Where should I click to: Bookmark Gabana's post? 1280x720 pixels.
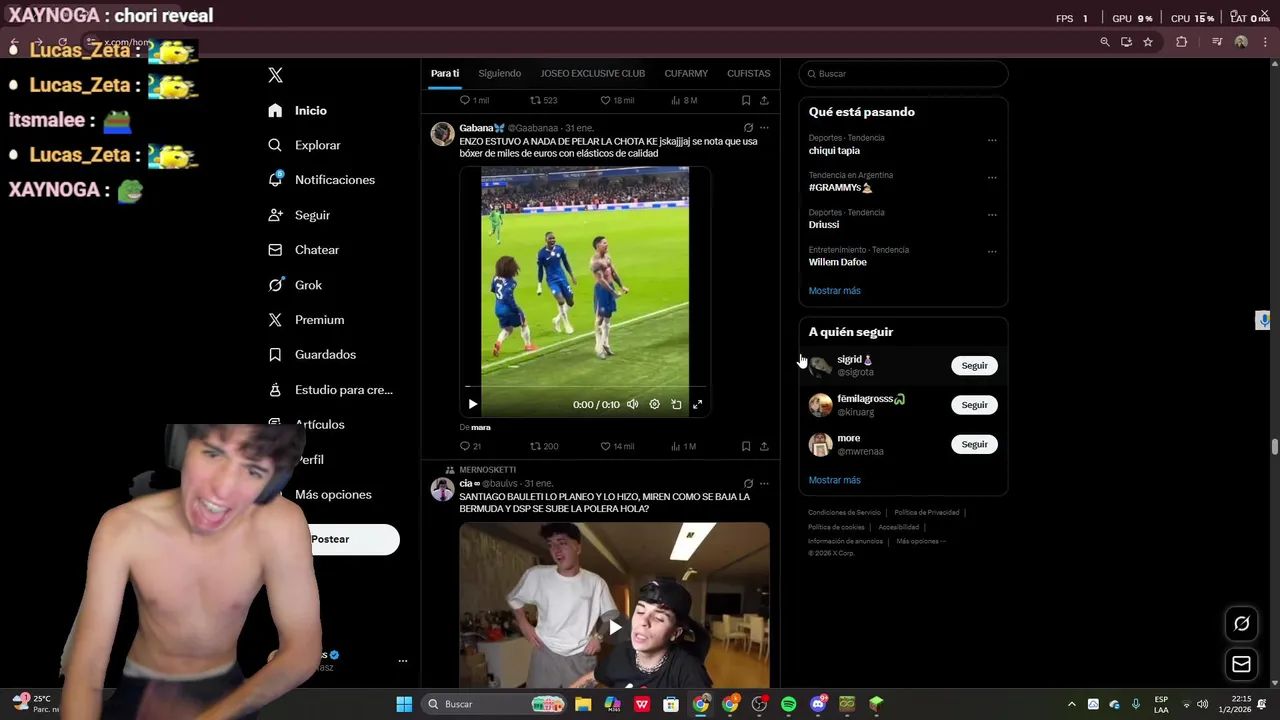(746, 446)
